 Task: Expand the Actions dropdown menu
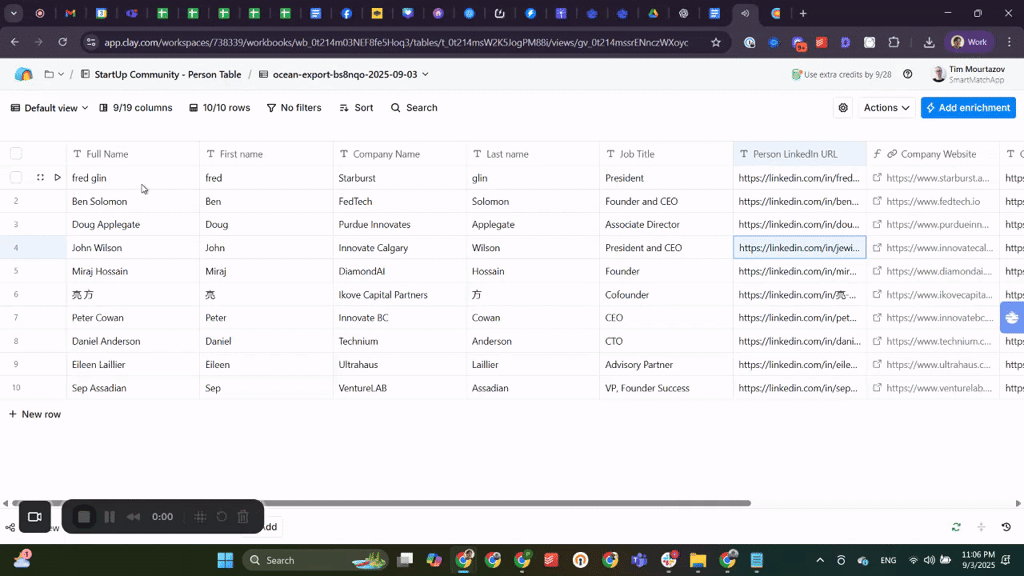click(x=886, y=108)
